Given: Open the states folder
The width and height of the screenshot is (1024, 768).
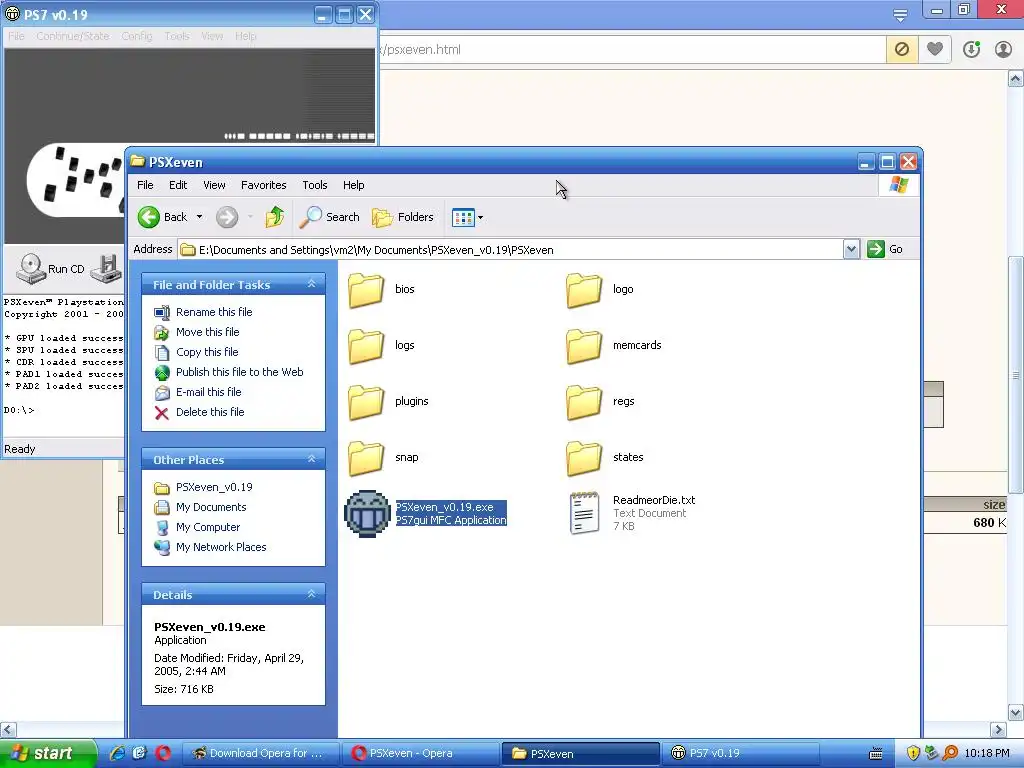Looking at the screenshot, I should pos(584,458).
